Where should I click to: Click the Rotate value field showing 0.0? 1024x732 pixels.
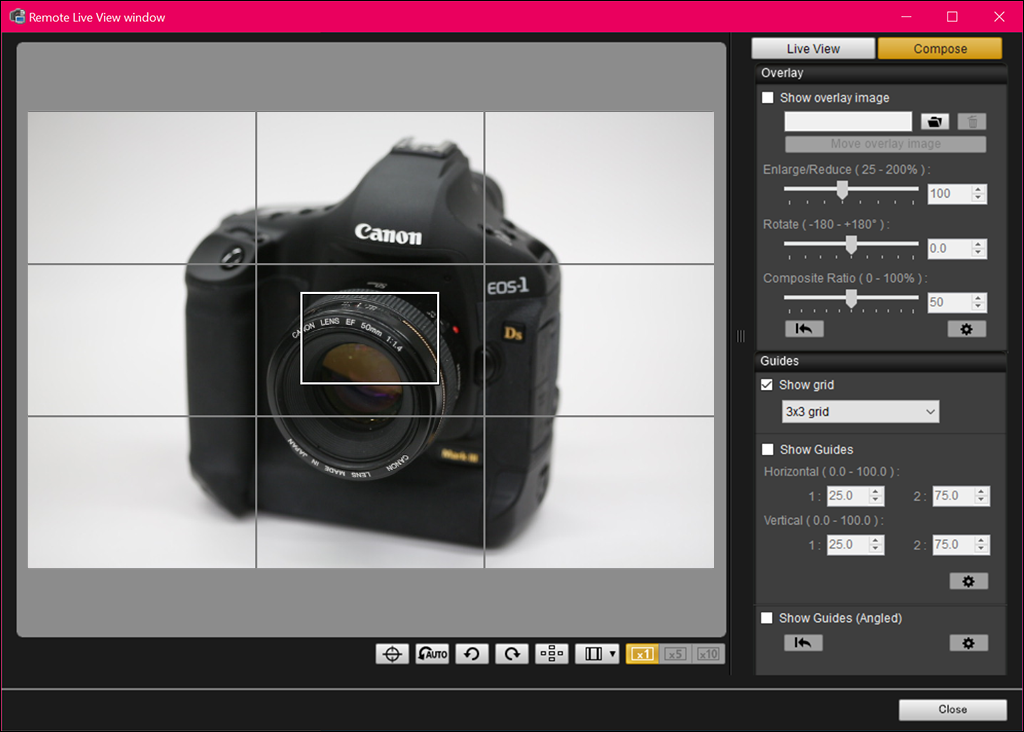pos(950,248)
